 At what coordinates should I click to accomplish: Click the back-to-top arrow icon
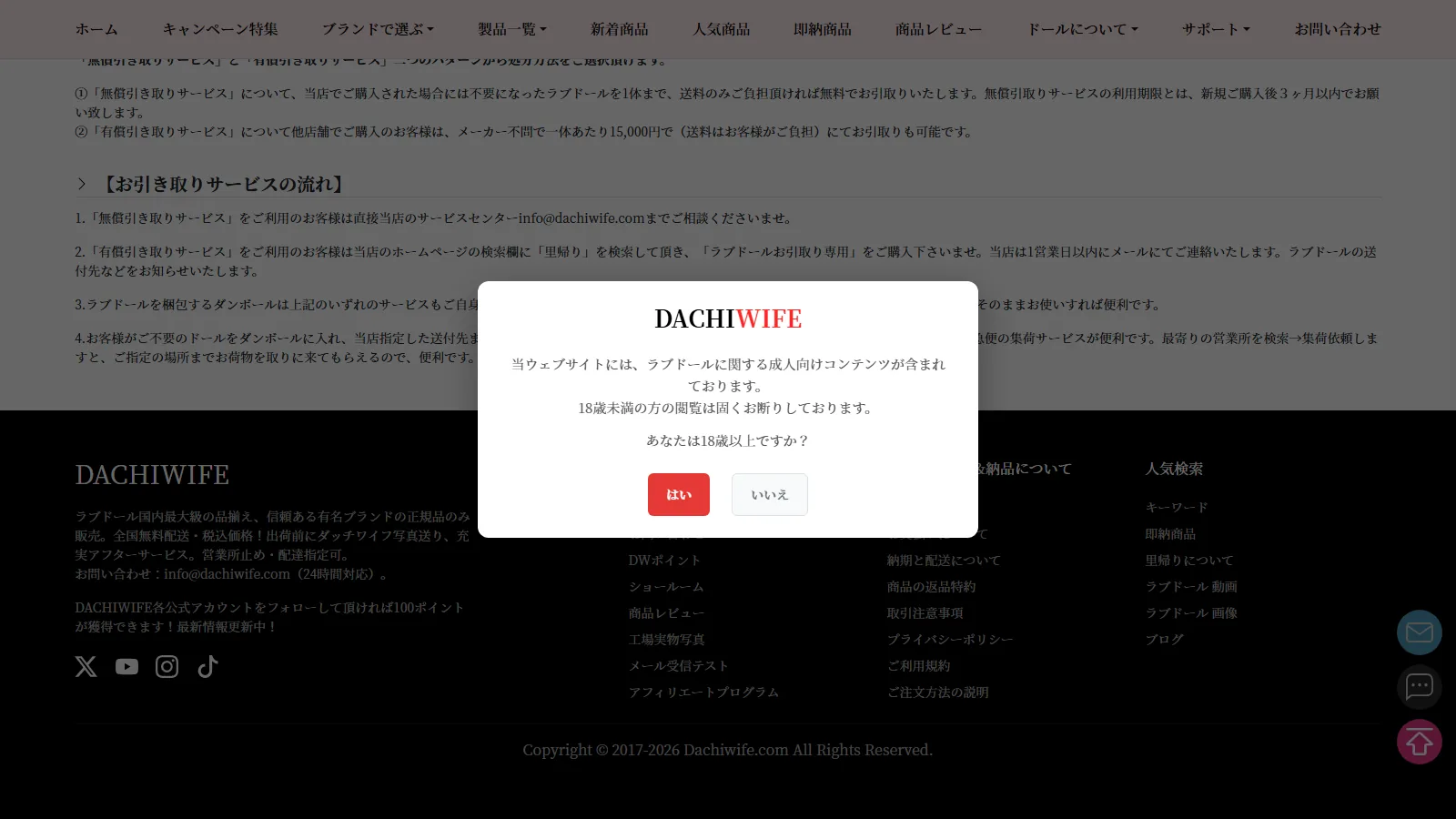coord(1420,742)
